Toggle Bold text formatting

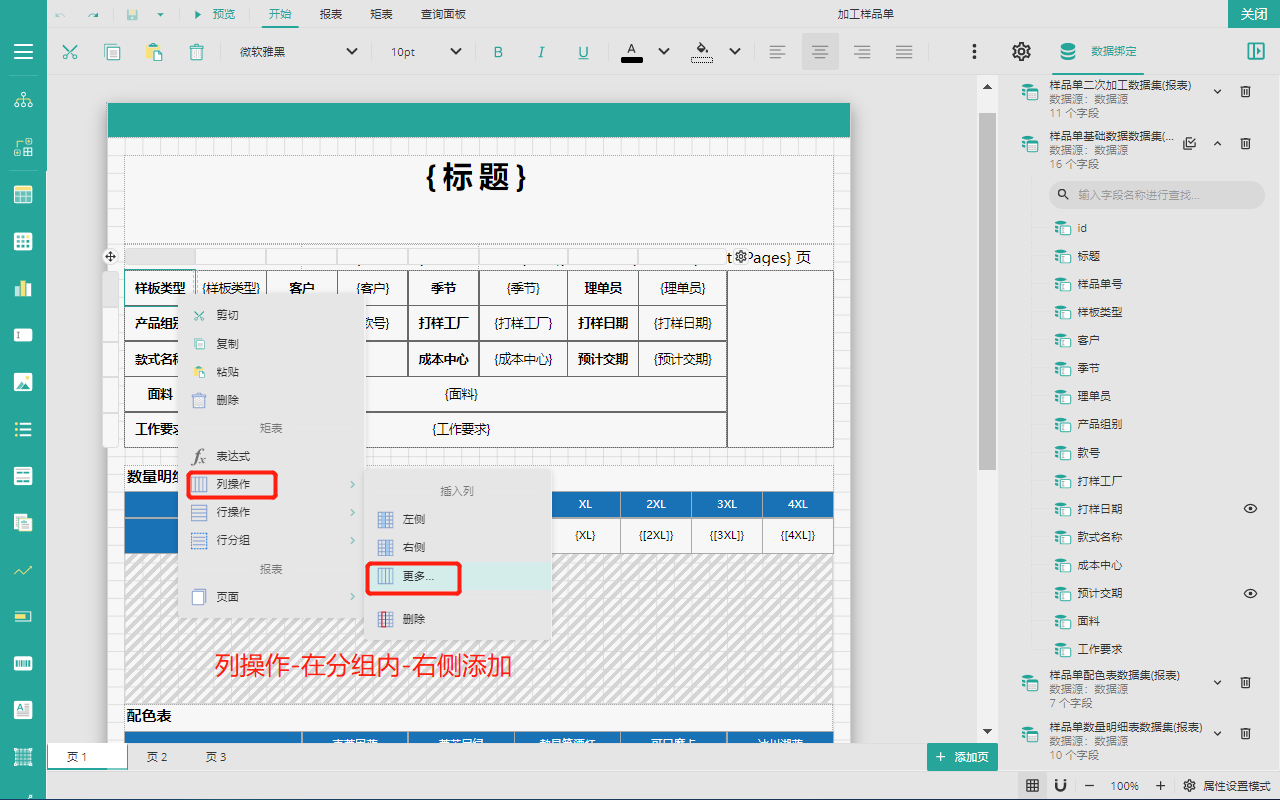[x=498, y=52]
